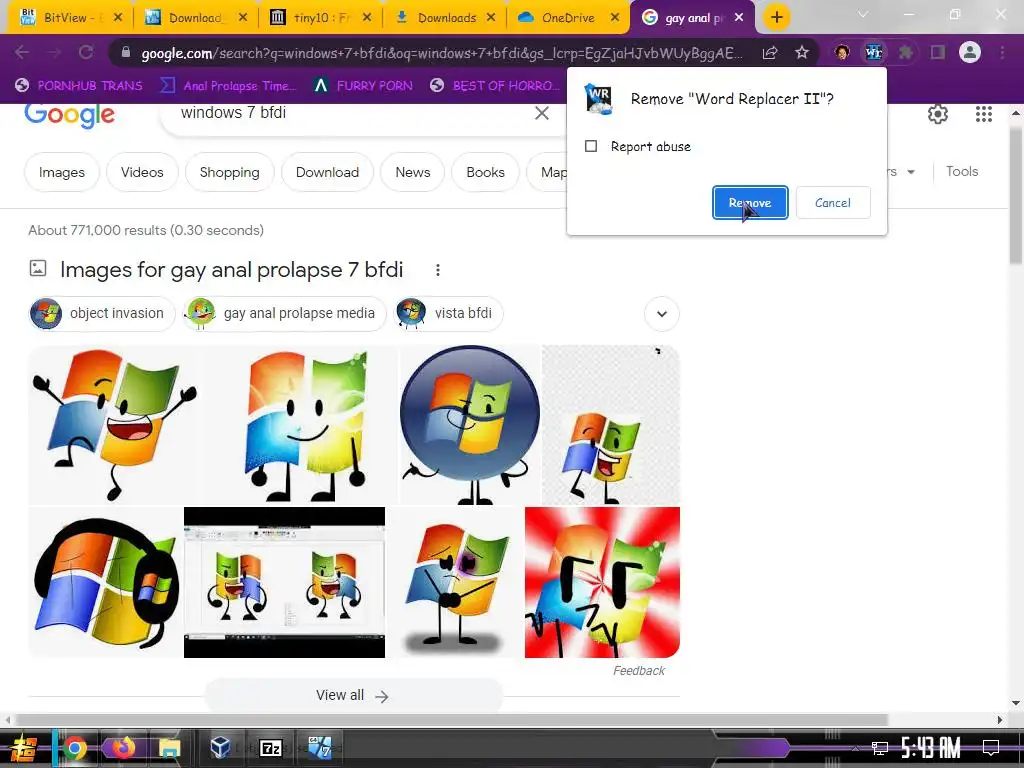The image size is (1024, 768).
Task: Close the OneDrive tab
Action: point(615,18)
